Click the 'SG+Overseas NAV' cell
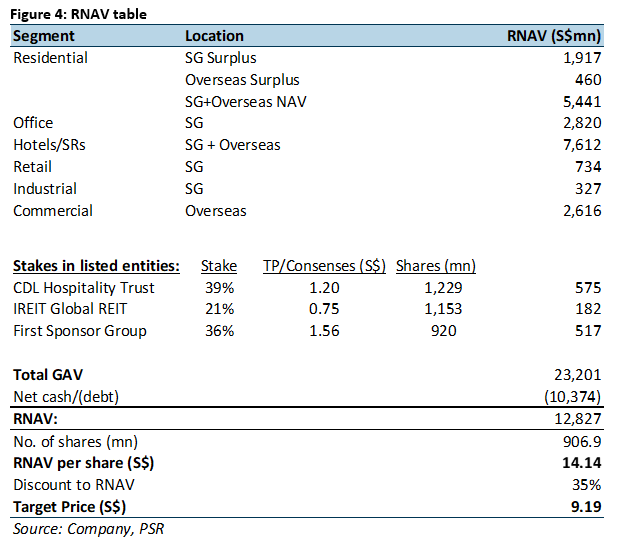640x551 pixels. pos(245,102)
